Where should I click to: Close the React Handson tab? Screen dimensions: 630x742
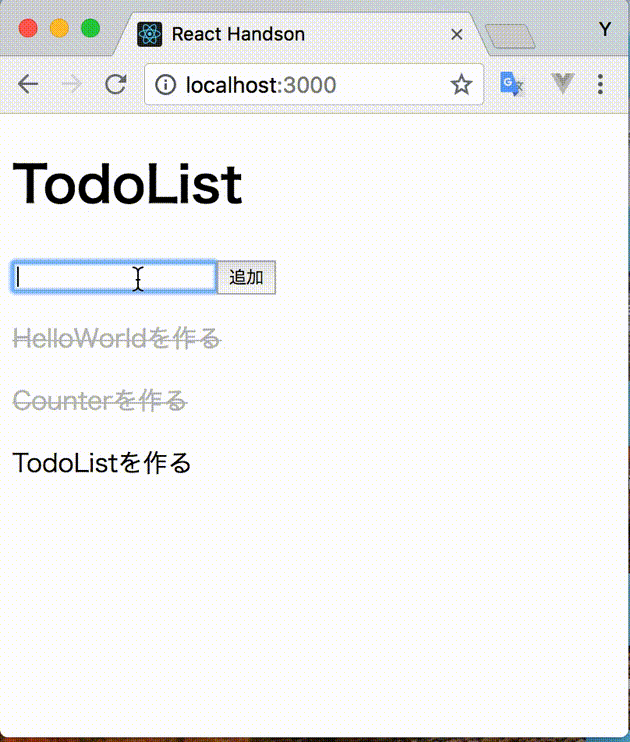457,35
